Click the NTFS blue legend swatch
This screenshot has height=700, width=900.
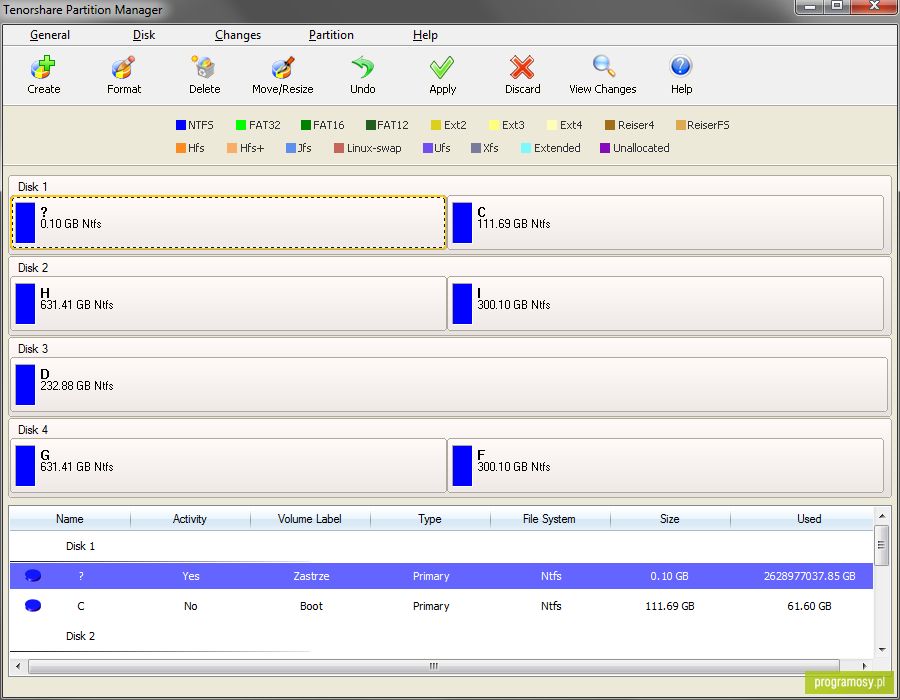tap(181, 125)
